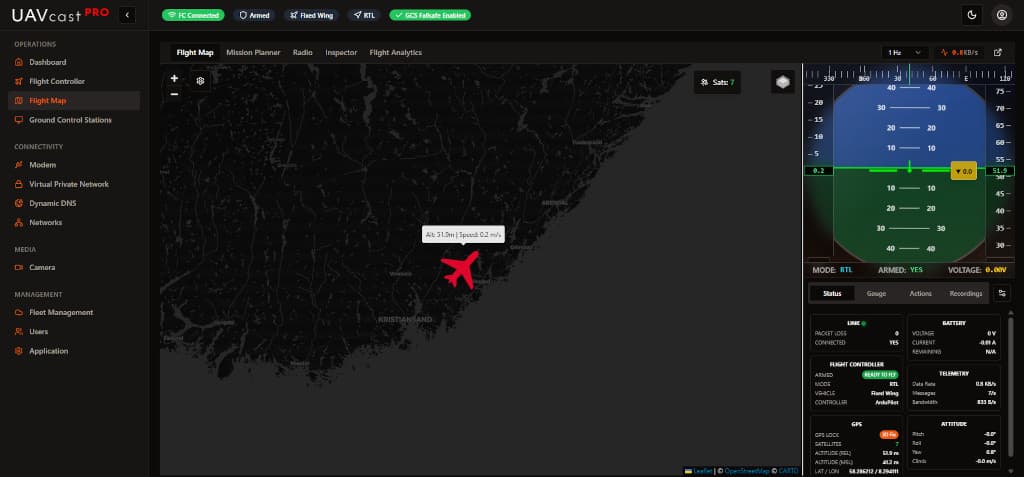Open the Networks page
Viewport: 1024px width, 477px height.
[45, 223]
